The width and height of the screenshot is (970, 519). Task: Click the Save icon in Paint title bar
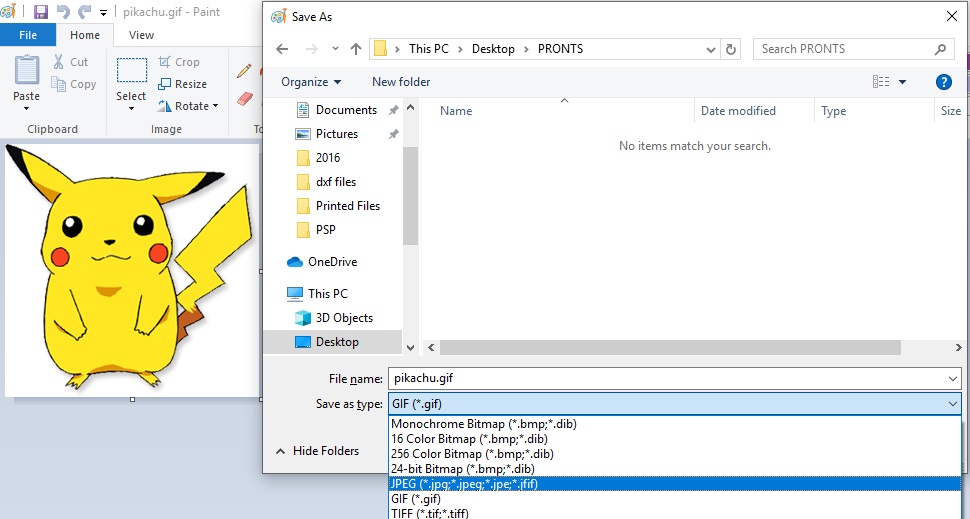(x=41, y=12)
